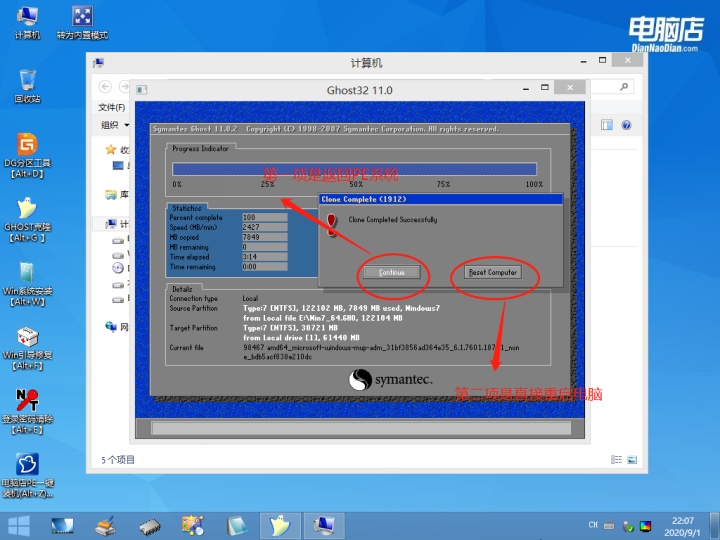
Task: Open the monitor icon in taskbar
Action: point(62,526)
